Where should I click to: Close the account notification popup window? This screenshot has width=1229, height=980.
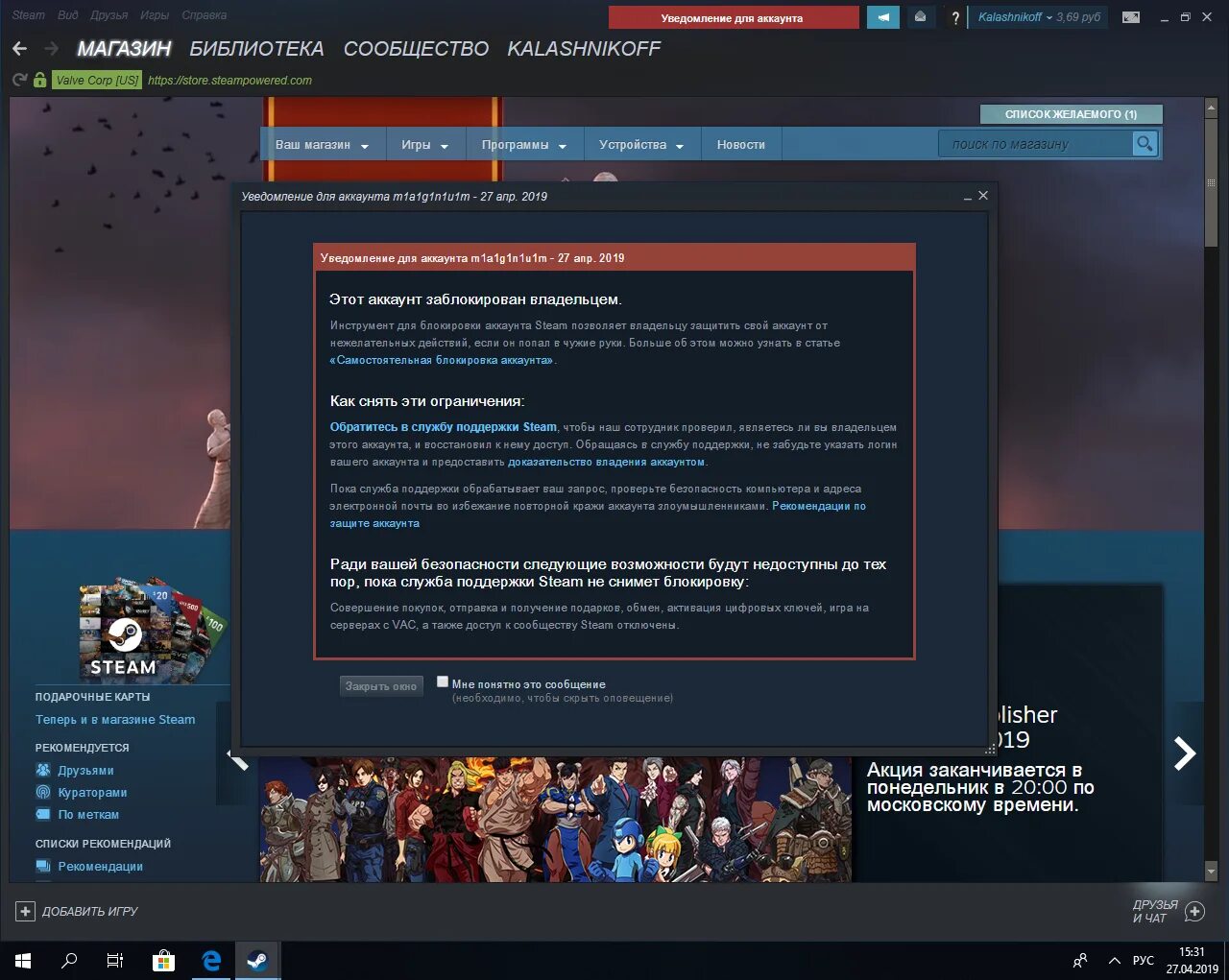tap(982, 195)
